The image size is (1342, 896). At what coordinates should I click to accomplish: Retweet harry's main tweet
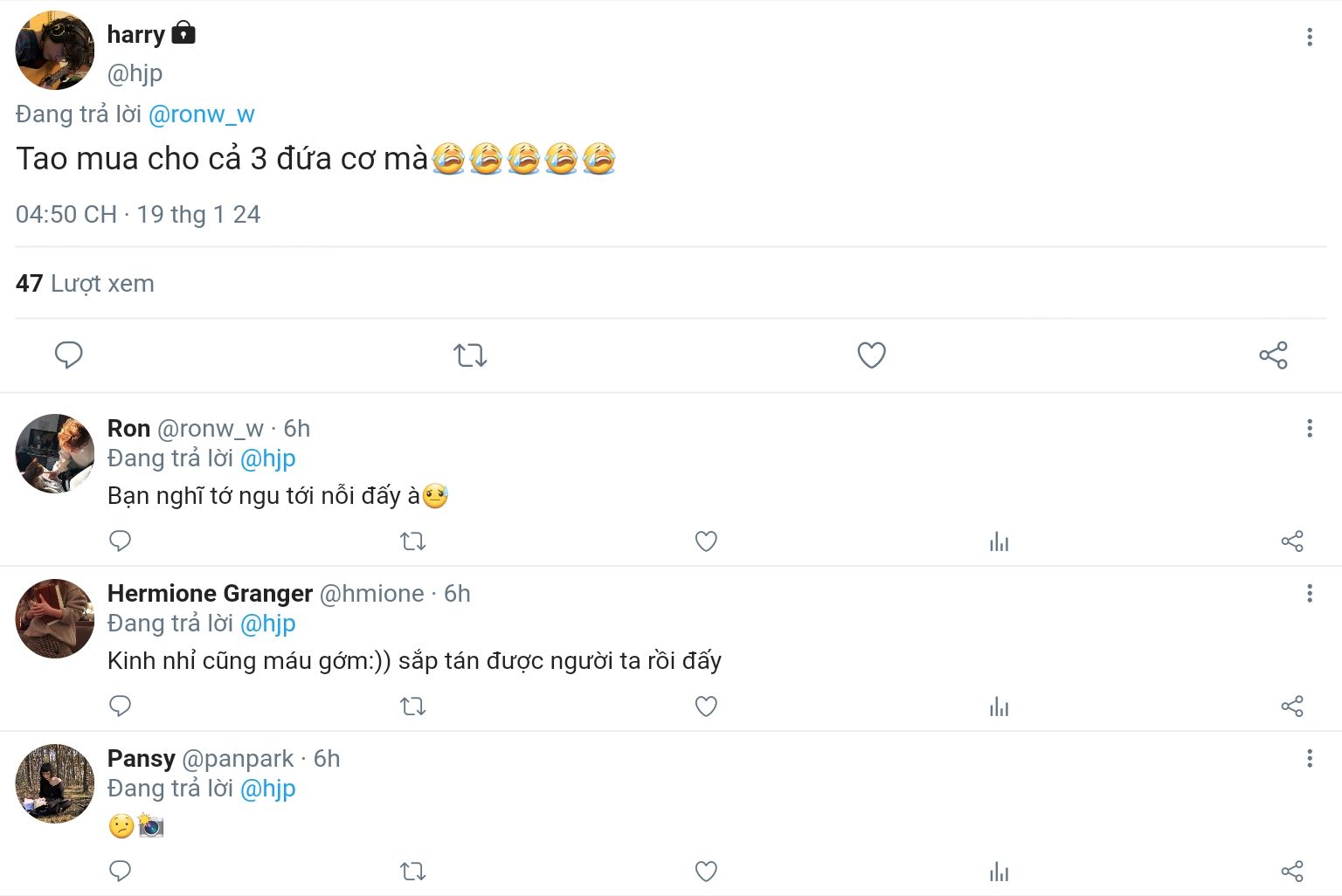point(470,355)
